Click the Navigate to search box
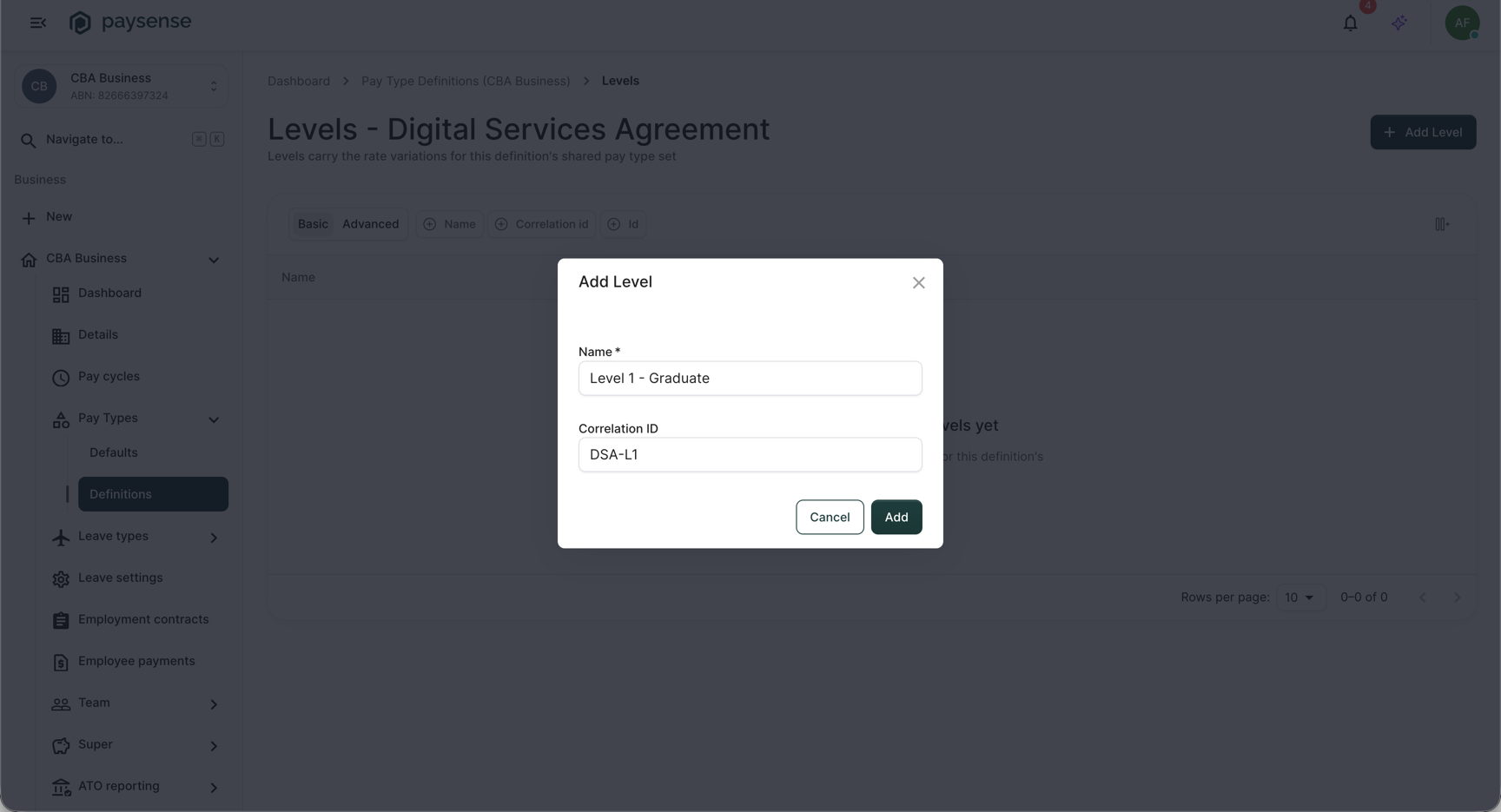The height and width of the screenshot is (812, 1501). point(121,139)
